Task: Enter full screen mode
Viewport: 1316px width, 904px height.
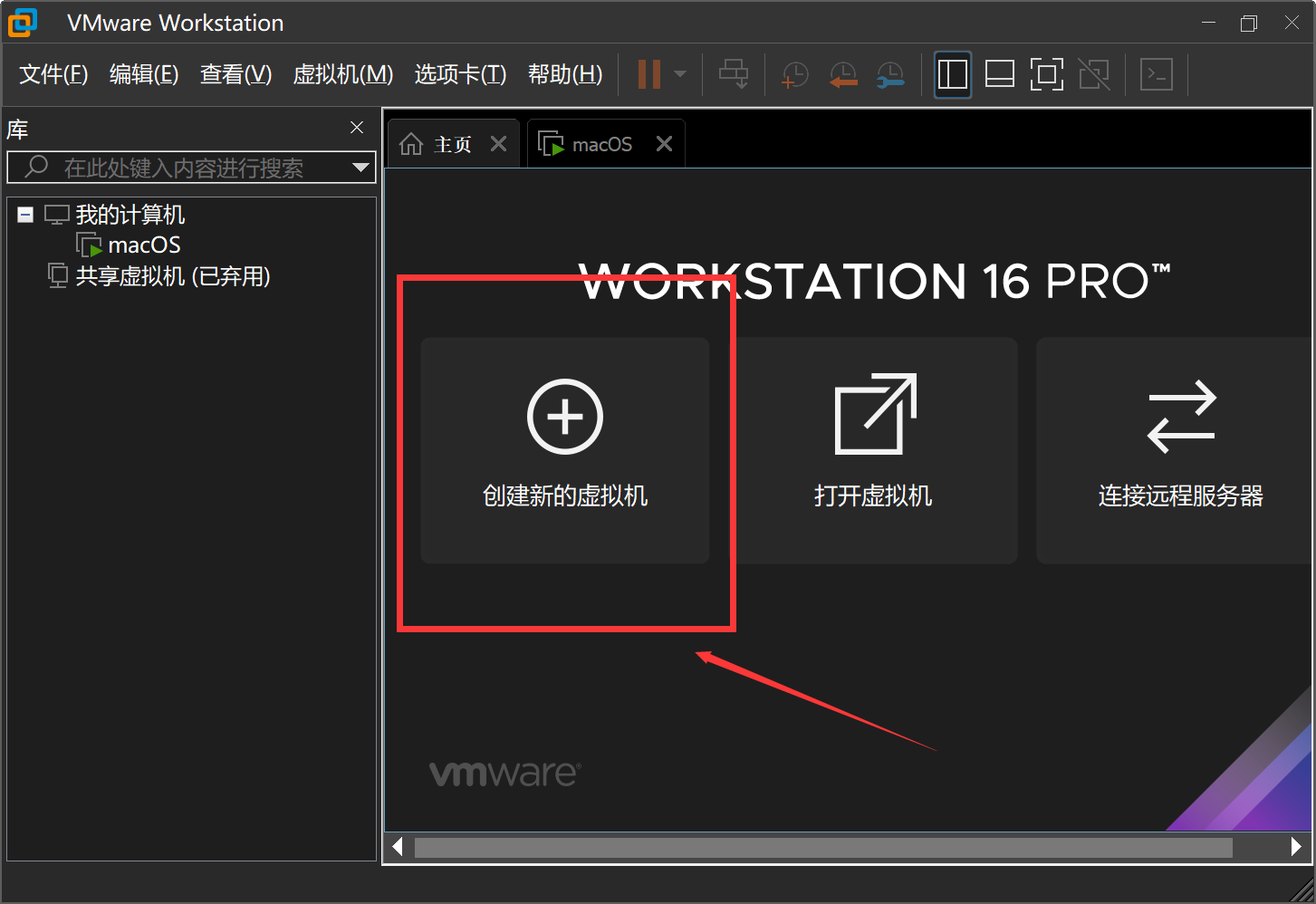Action: pyautogui.click(x=1047, y=73)
